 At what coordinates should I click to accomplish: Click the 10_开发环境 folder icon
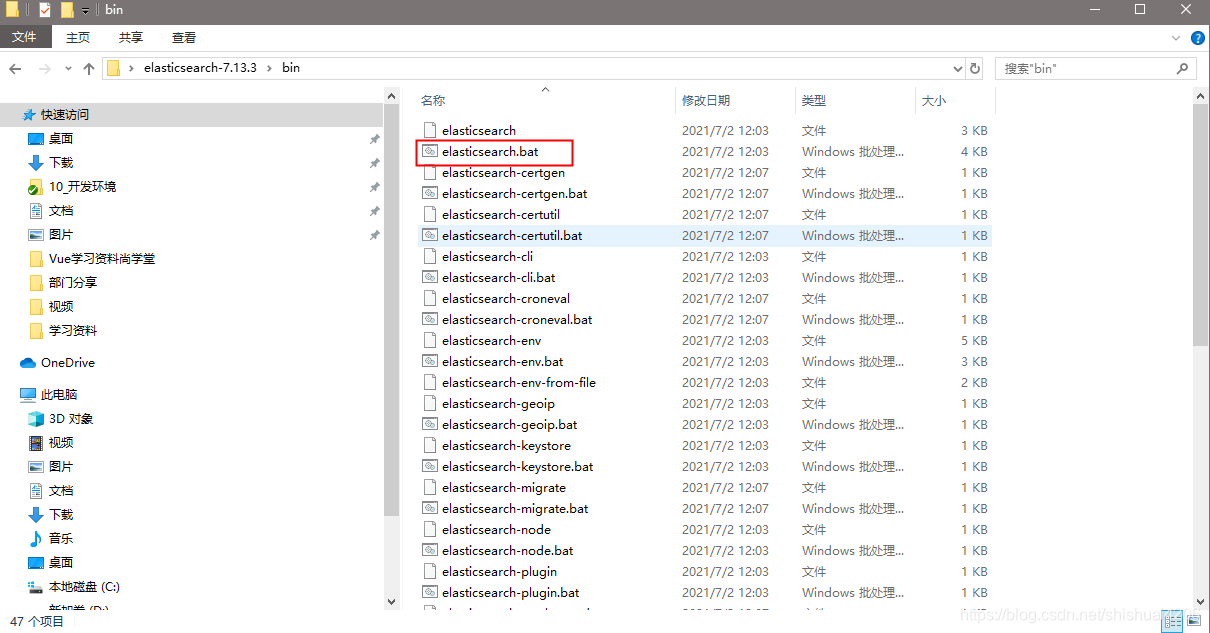coord(36,187)
